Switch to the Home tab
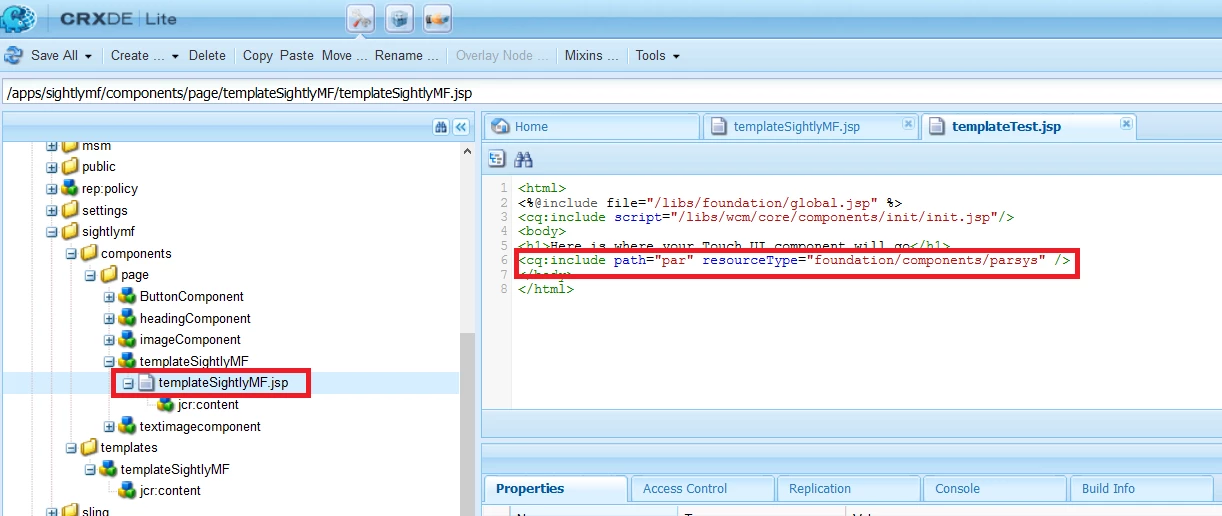This screenshot has height=516, width=1222. click(592, 127)
